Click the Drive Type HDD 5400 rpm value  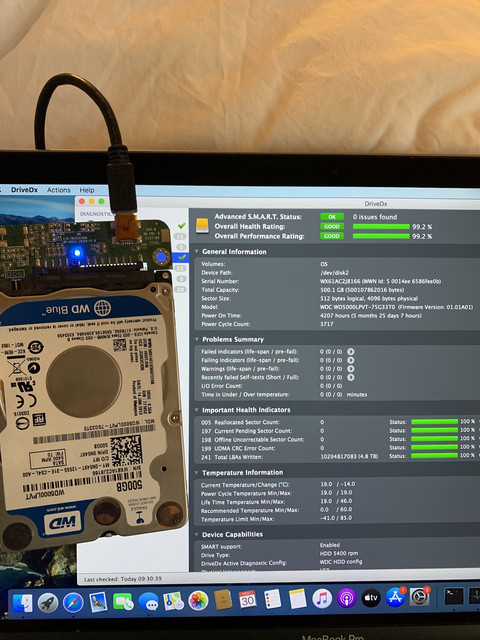pyautogui.click(x=339, y=553)
